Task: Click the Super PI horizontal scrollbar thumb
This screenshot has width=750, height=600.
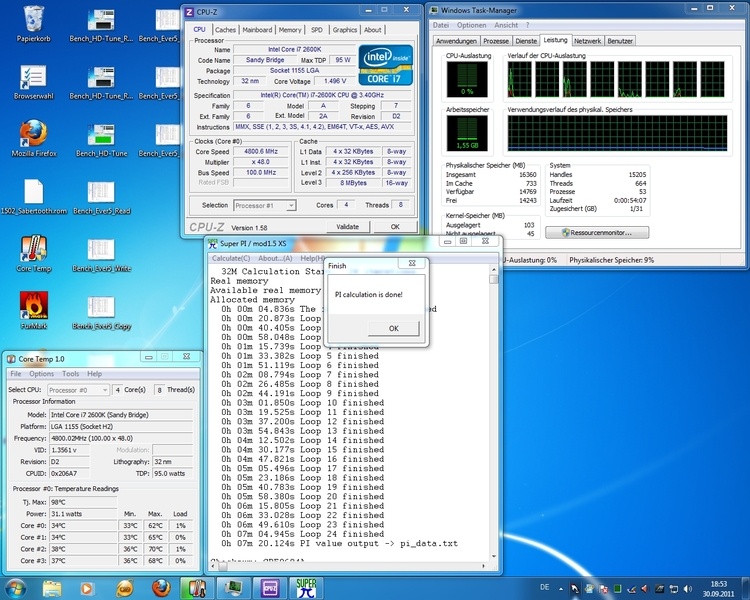Action: [223, 567]
